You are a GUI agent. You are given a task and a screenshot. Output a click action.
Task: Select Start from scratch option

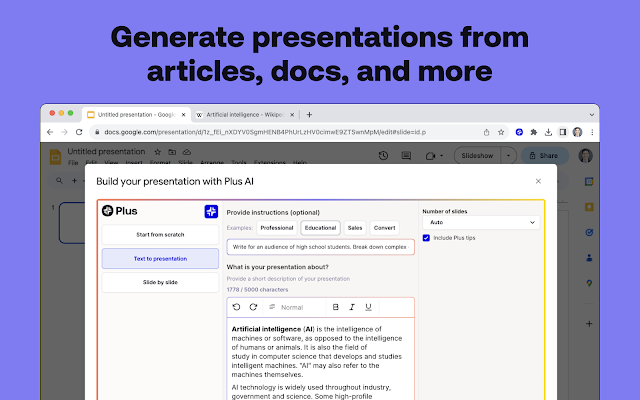[x=160, y=234]
